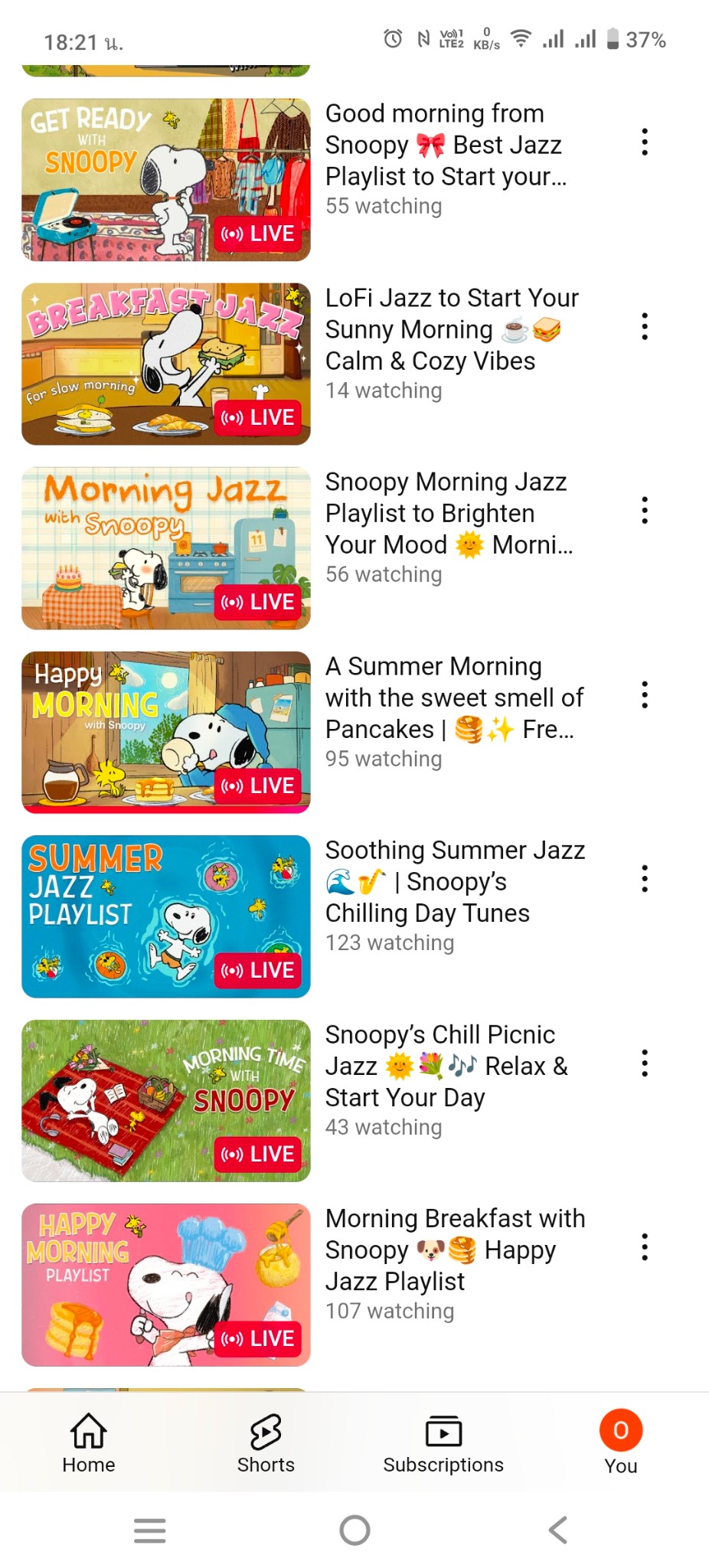The width and height of the screenshot is (709, 1568).
Task: Open the Android recent apps menu
Action: click(x=150, y=1530)
